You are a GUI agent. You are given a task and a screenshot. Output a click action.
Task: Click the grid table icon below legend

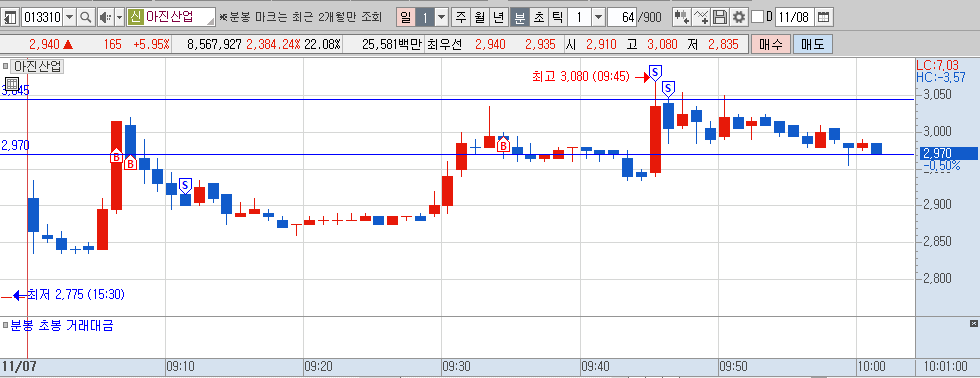pos(11,84)
